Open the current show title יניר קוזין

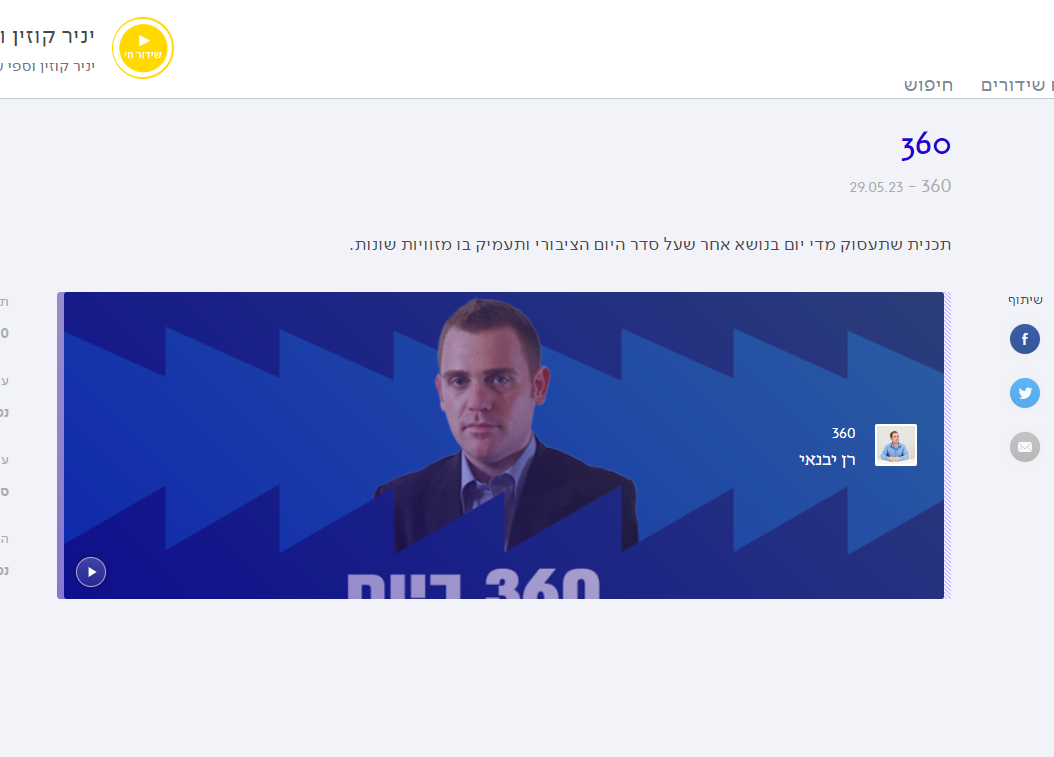tap(47, 36)
